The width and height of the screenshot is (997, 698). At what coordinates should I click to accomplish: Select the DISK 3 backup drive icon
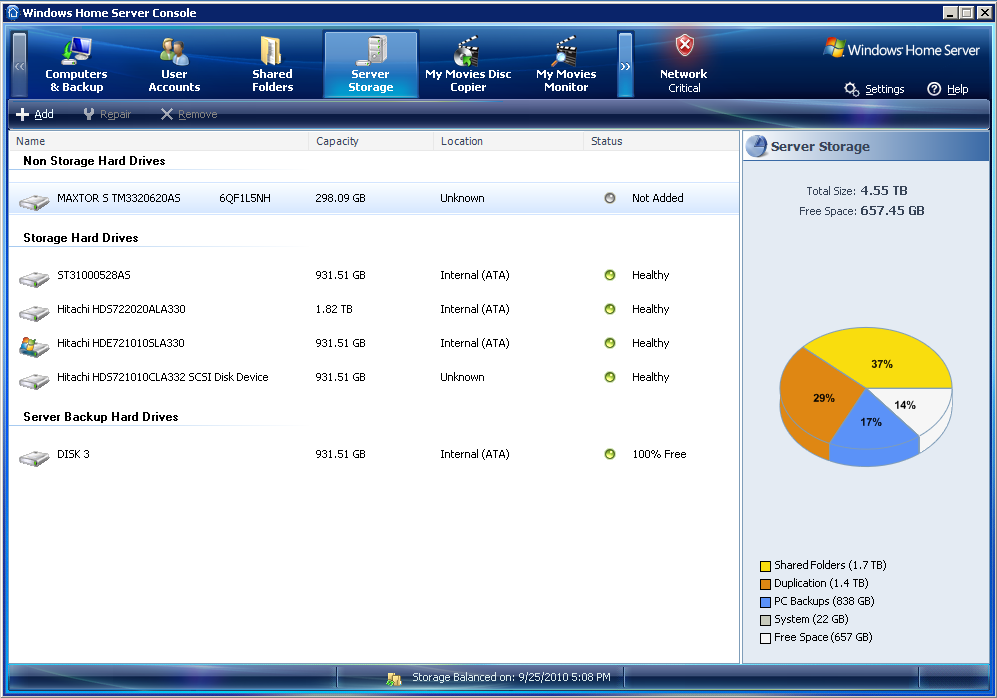click(34, 458)
